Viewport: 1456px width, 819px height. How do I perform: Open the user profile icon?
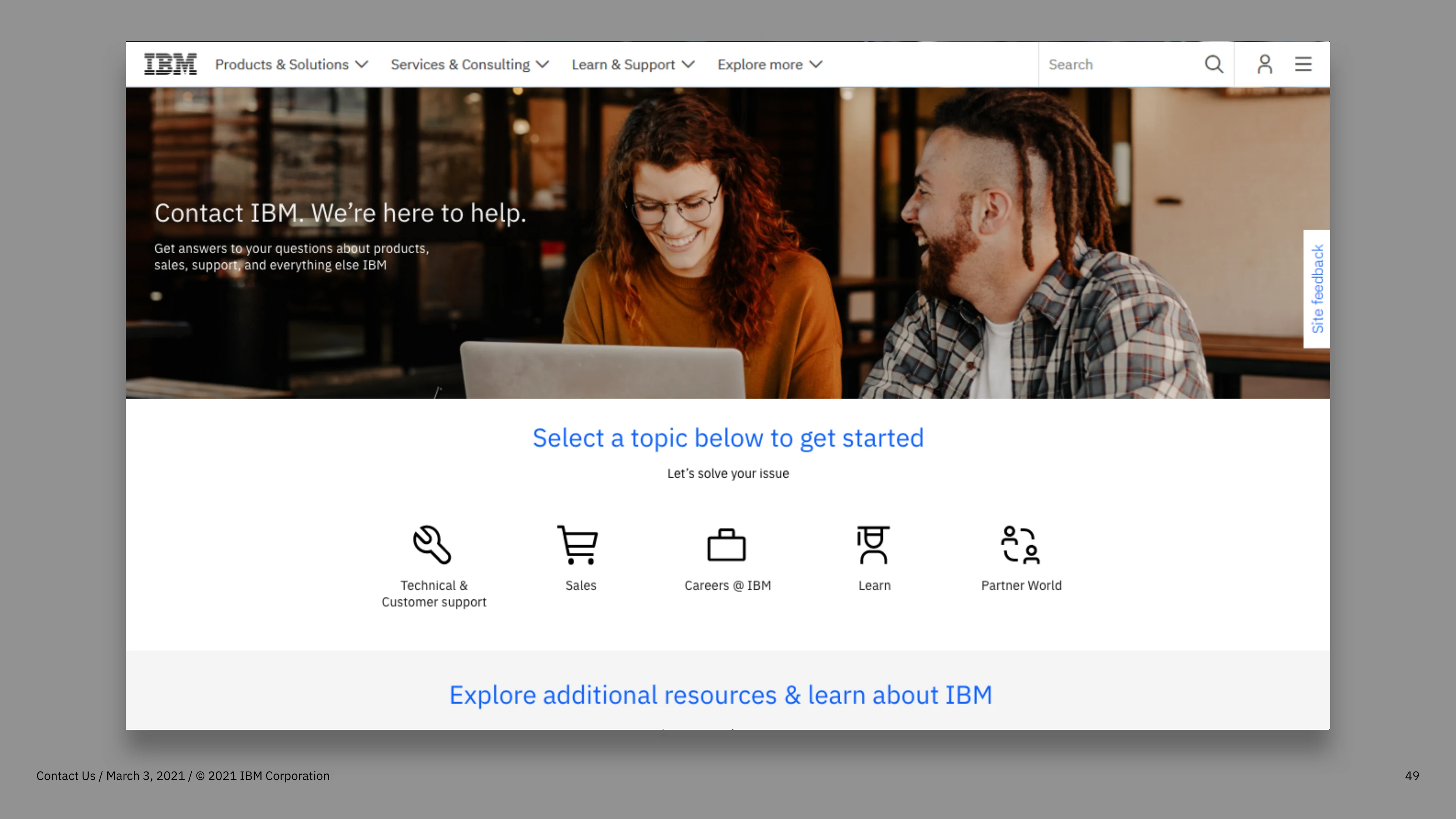1265,64
